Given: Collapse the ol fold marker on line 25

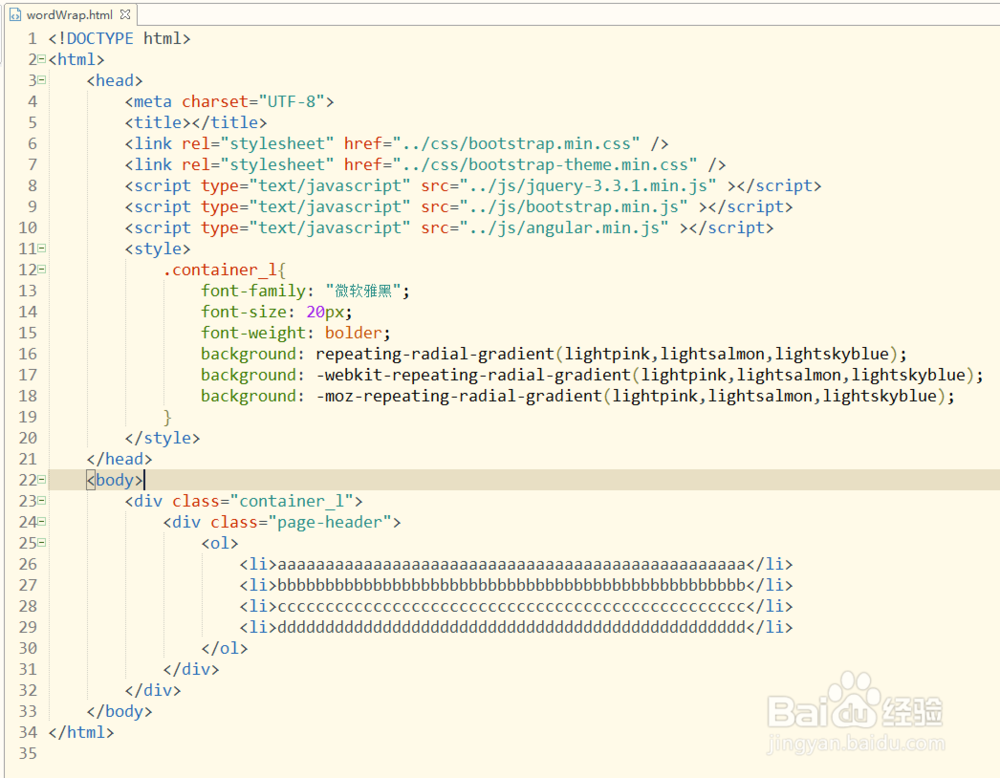Looking at the screenshot, I should point(41,543).
